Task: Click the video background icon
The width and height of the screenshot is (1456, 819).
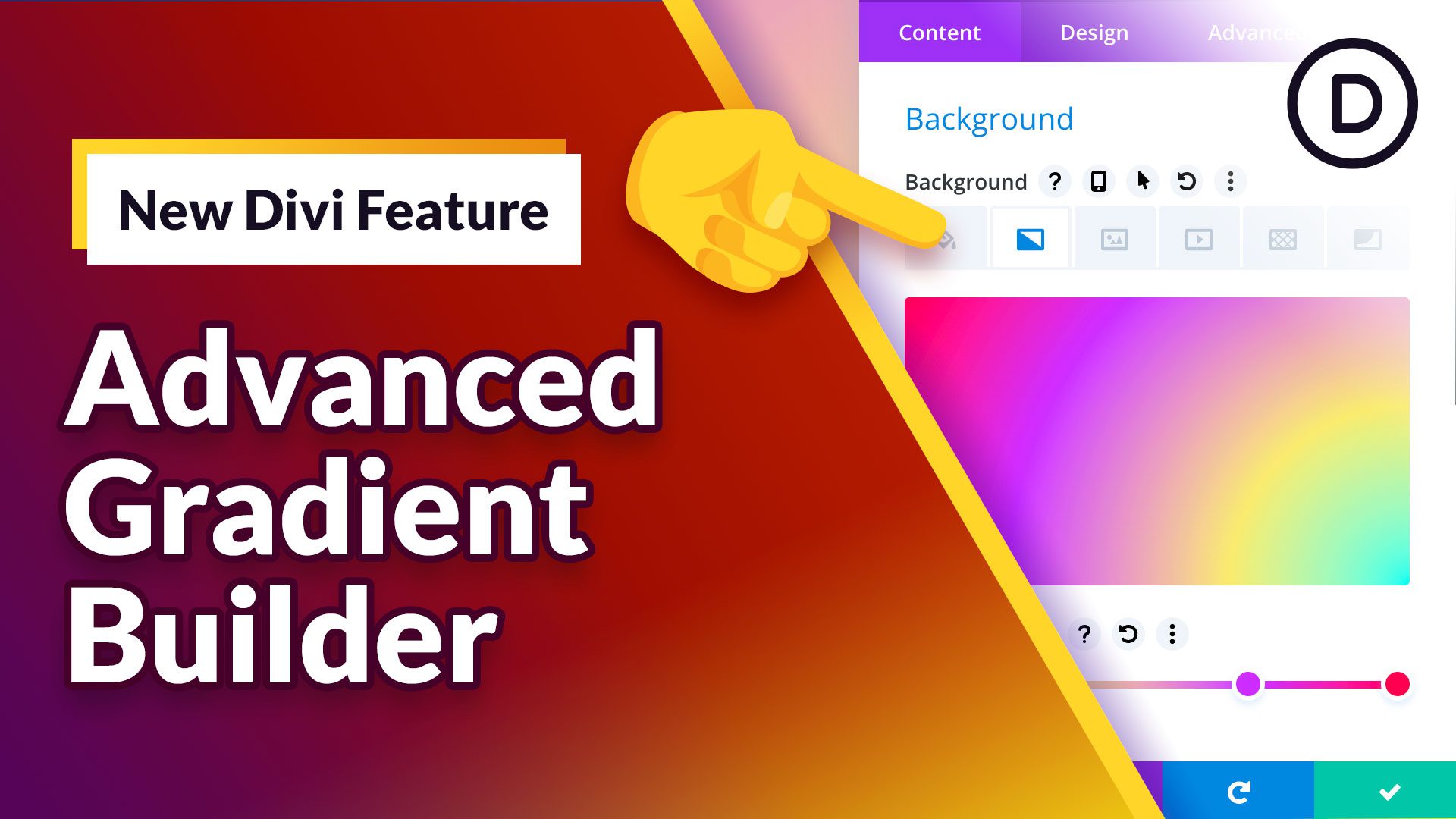Action: pyautogui.click(x=1197, y=239)
